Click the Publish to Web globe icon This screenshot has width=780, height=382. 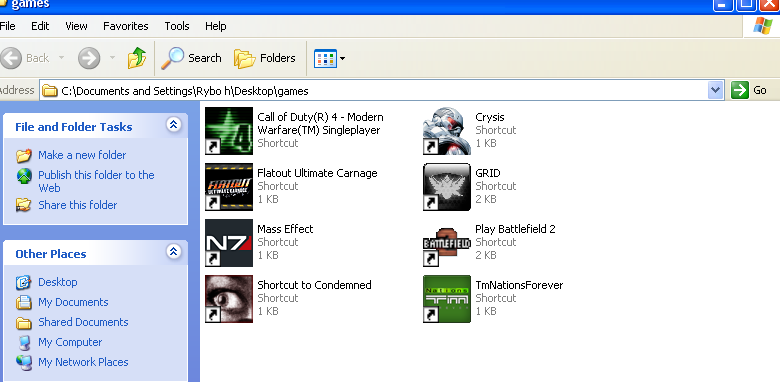pos(24,176)
